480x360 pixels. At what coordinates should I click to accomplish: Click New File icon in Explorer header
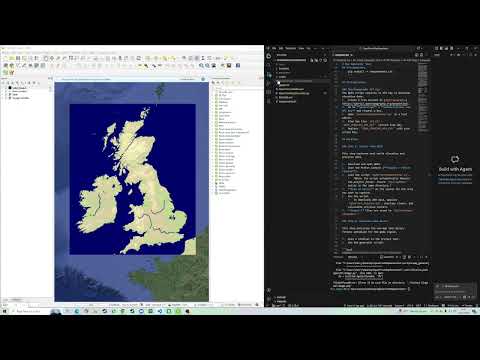click(x=312, y=60)
